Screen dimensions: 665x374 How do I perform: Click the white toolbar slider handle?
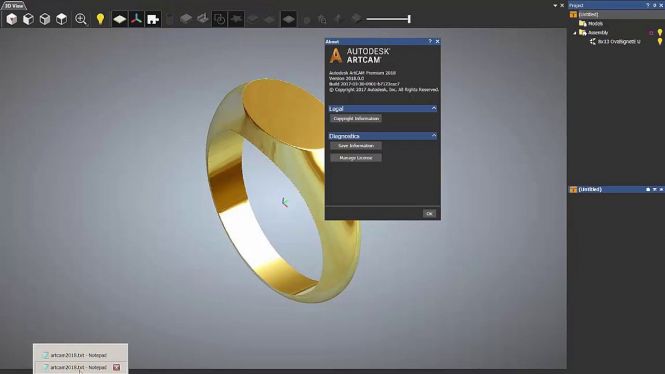coord(409,19)
